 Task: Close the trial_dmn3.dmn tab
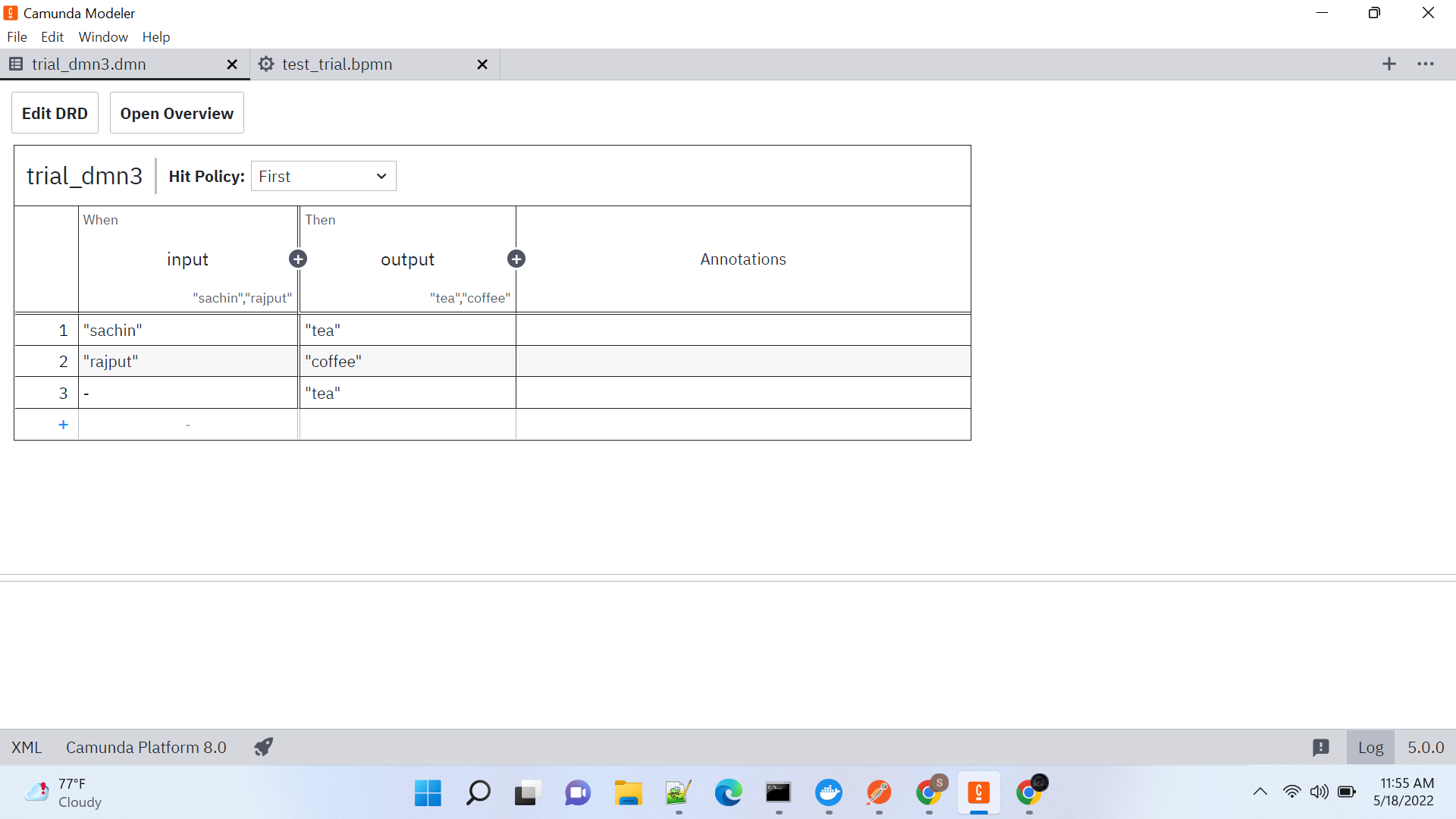(232, 64)
